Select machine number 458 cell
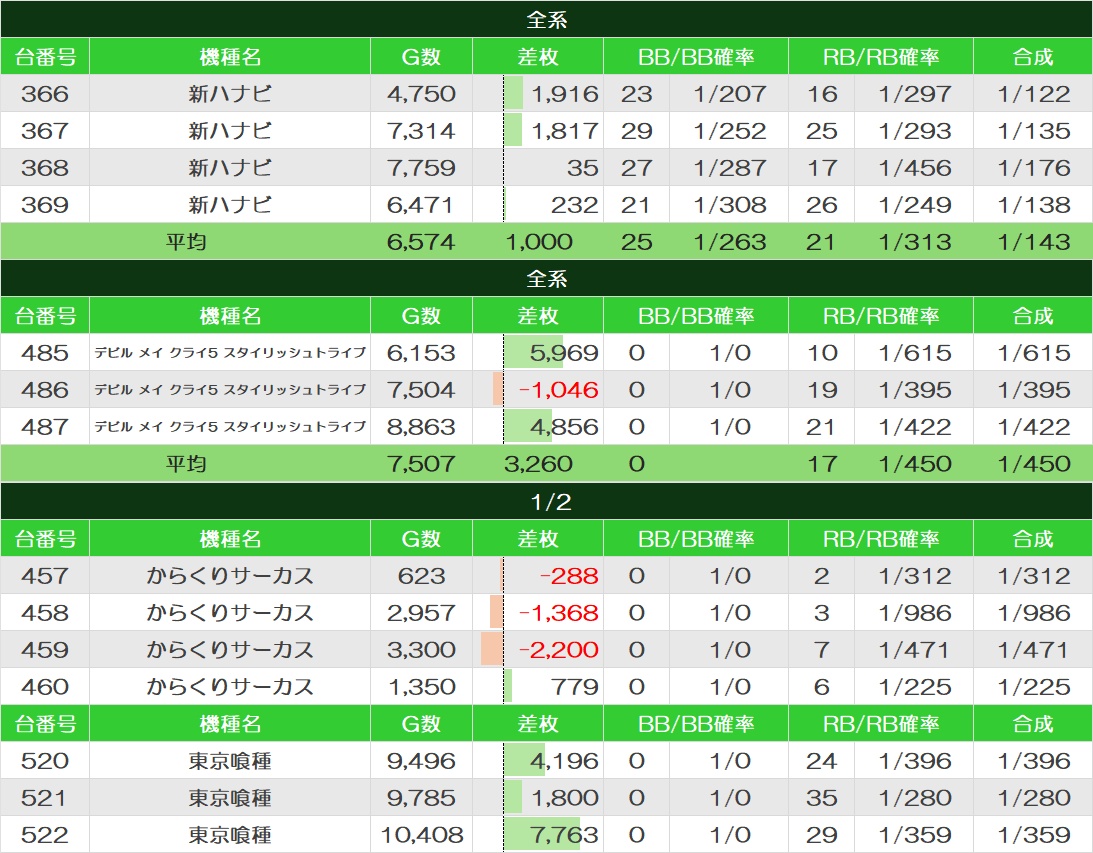 pos(45,613)
